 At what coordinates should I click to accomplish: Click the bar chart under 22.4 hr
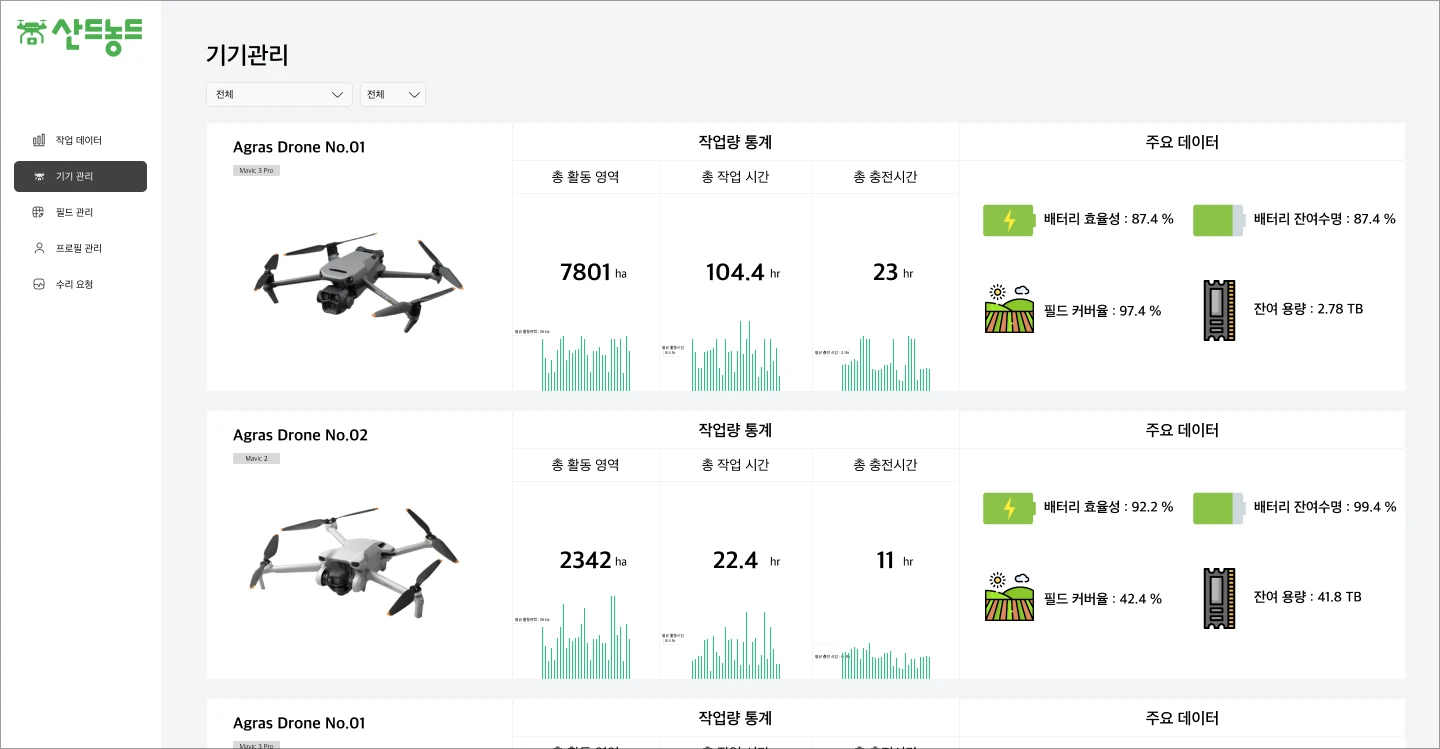point(734,645)
